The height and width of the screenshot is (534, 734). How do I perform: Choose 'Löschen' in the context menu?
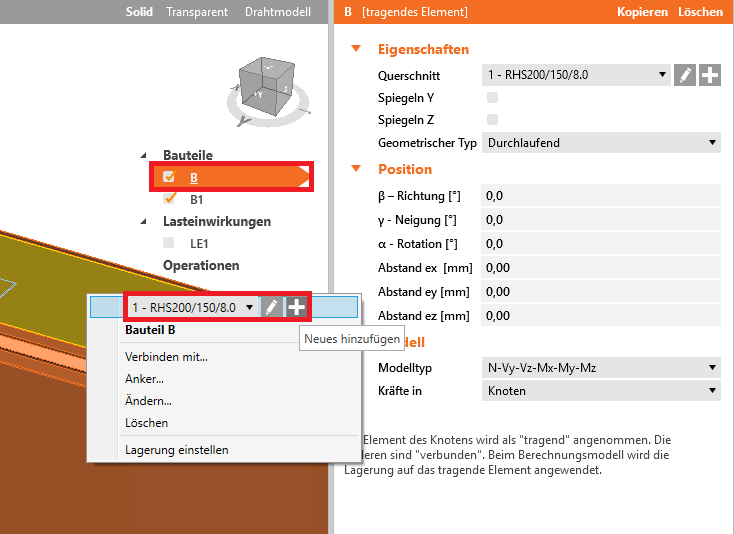tap(147, 423)
